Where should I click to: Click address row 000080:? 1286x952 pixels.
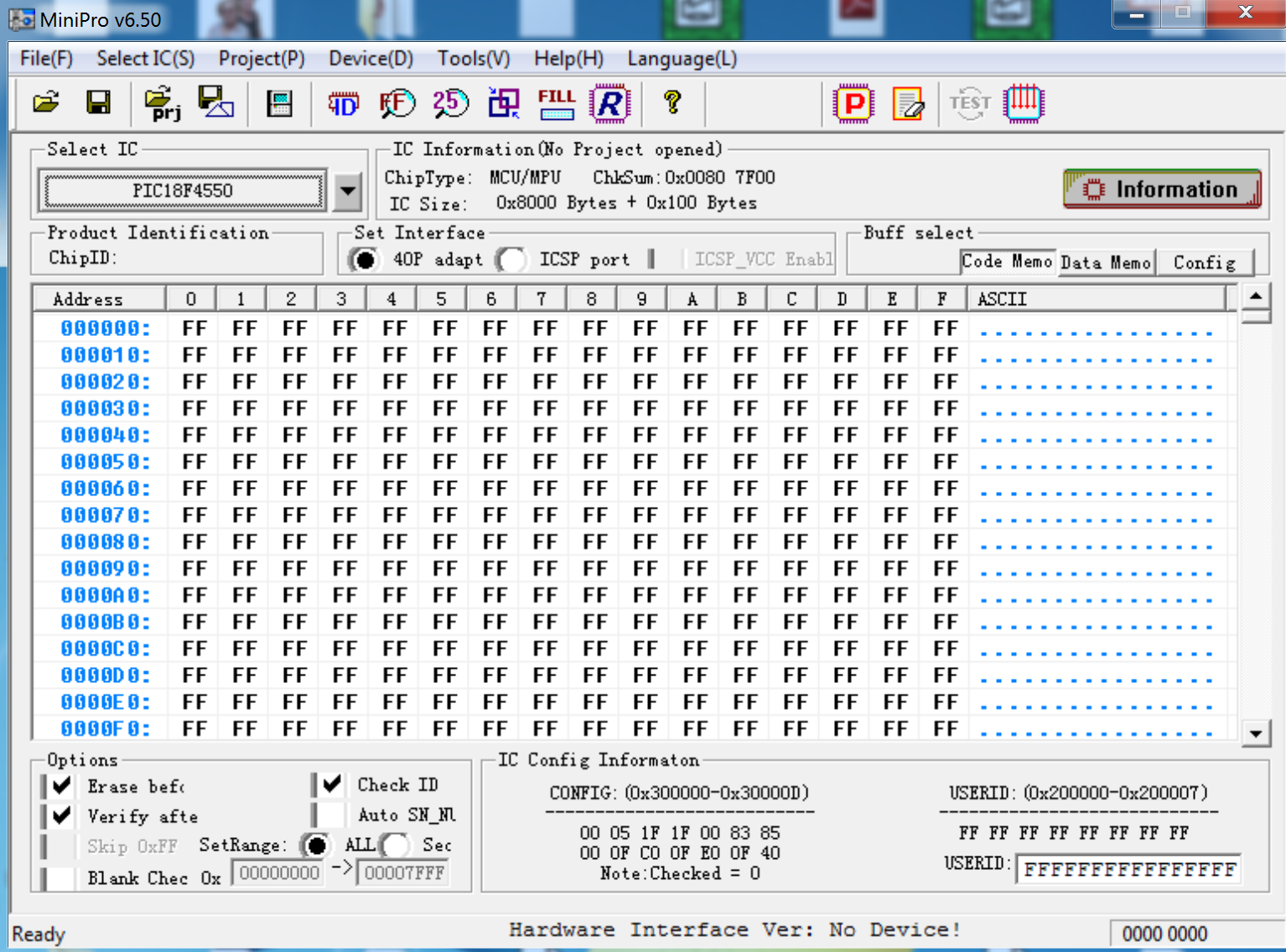105,541
